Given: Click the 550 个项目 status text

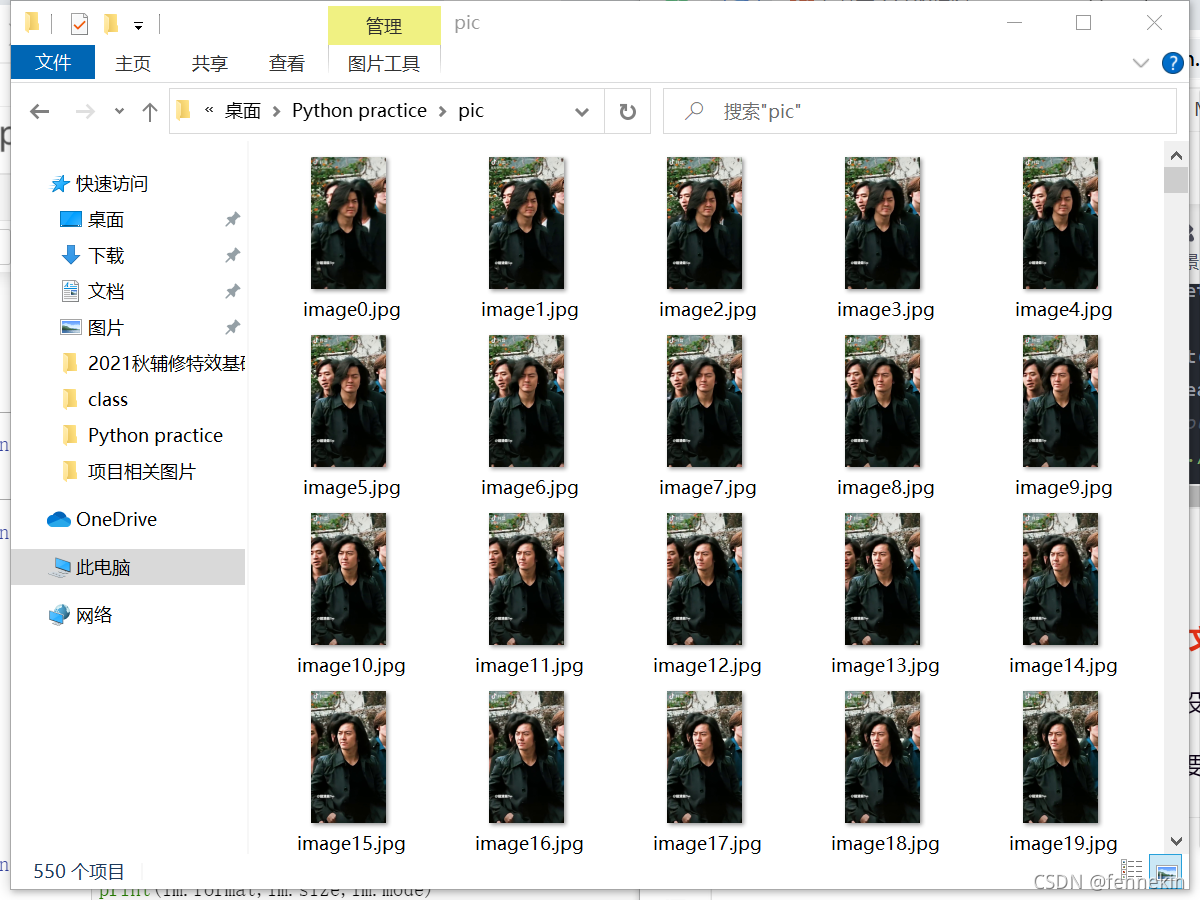Looking at the screenshot, I should tap(79, 871).
